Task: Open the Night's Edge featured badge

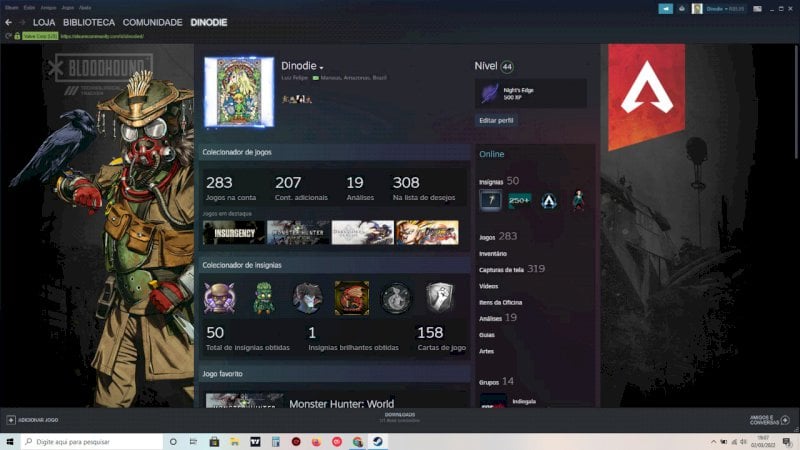Action: click(531, 93)
